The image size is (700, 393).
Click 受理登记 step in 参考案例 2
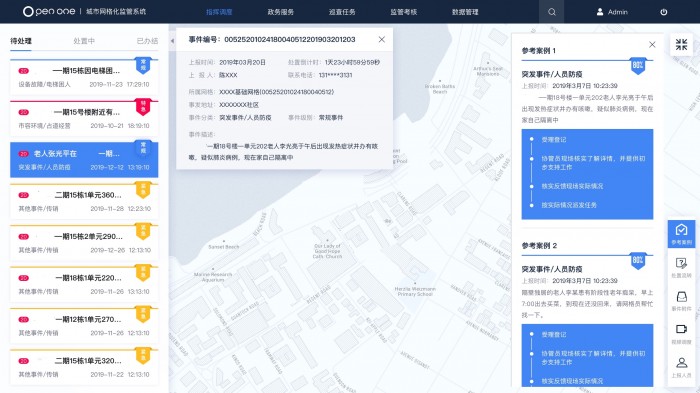(x=554, y=334)
